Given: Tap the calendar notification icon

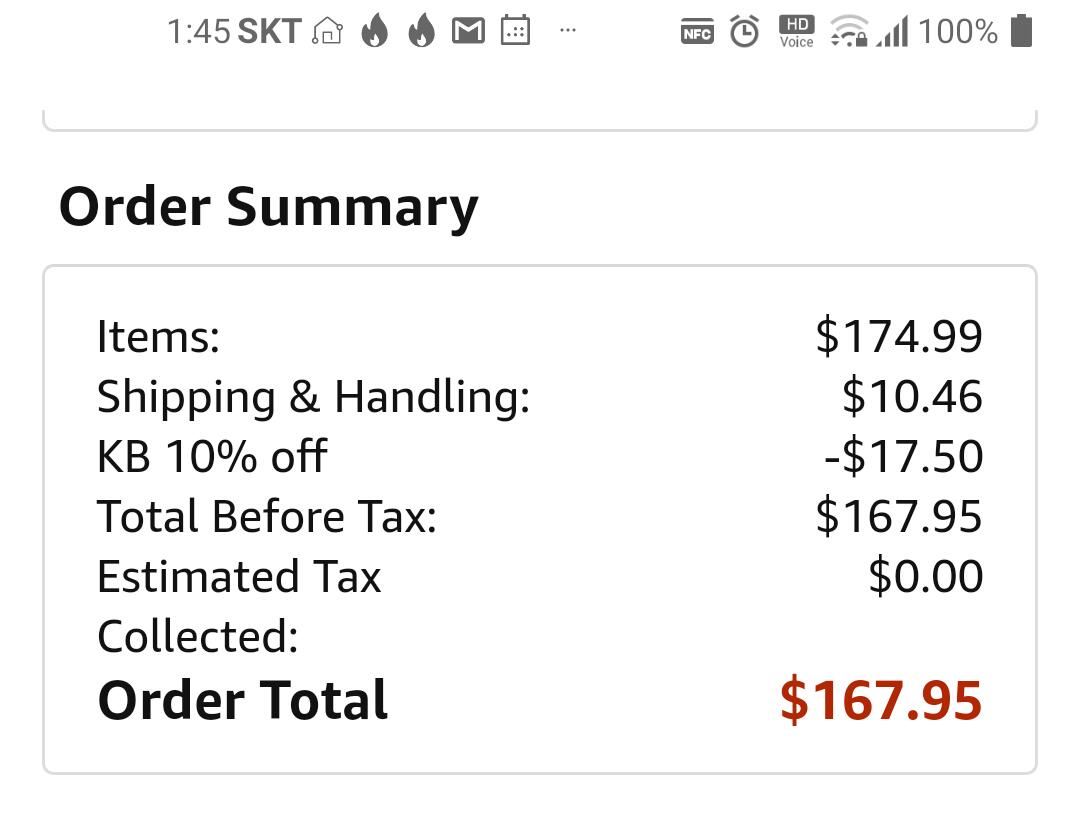Looking at the screenshot, I should pyautogui.click(x=515, y=31).
